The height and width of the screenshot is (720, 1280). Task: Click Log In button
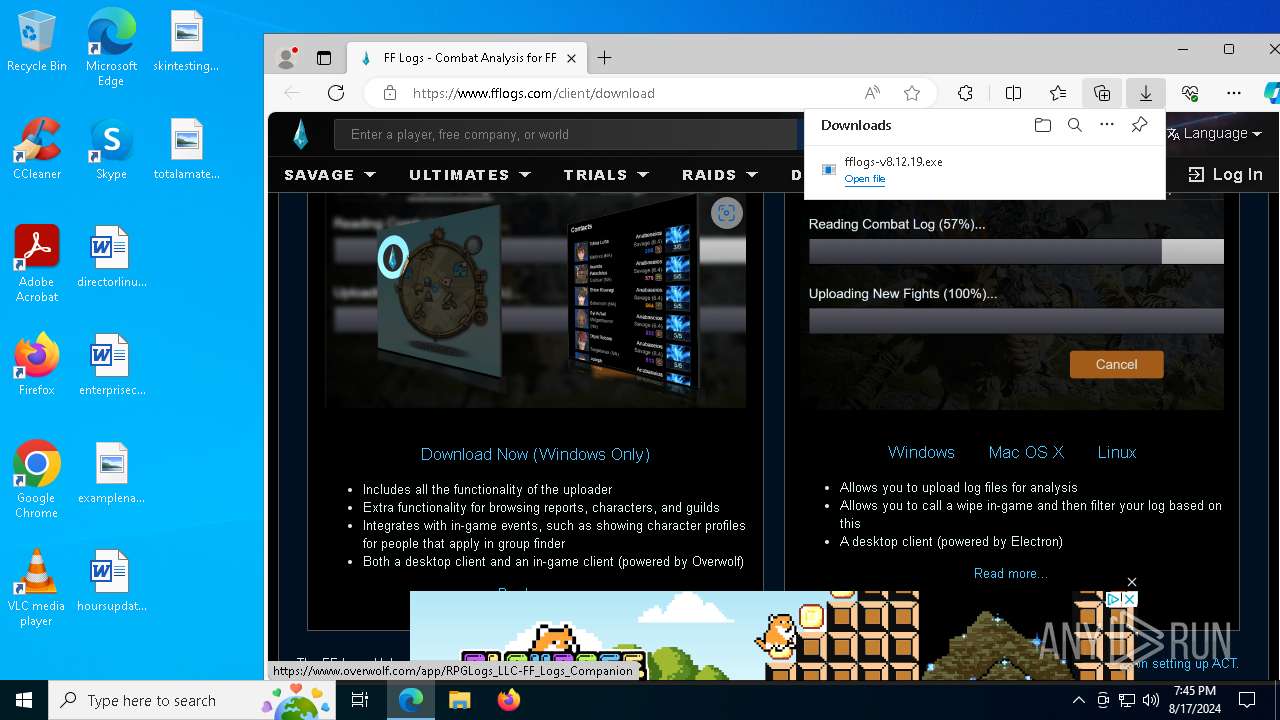pyautogui.click(x=1226, y=175)
